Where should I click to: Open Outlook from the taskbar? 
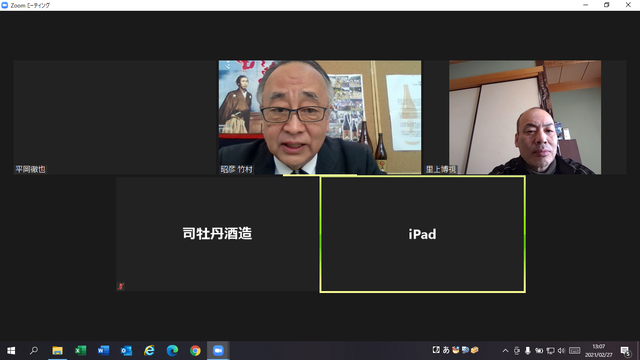click(127, 351)
